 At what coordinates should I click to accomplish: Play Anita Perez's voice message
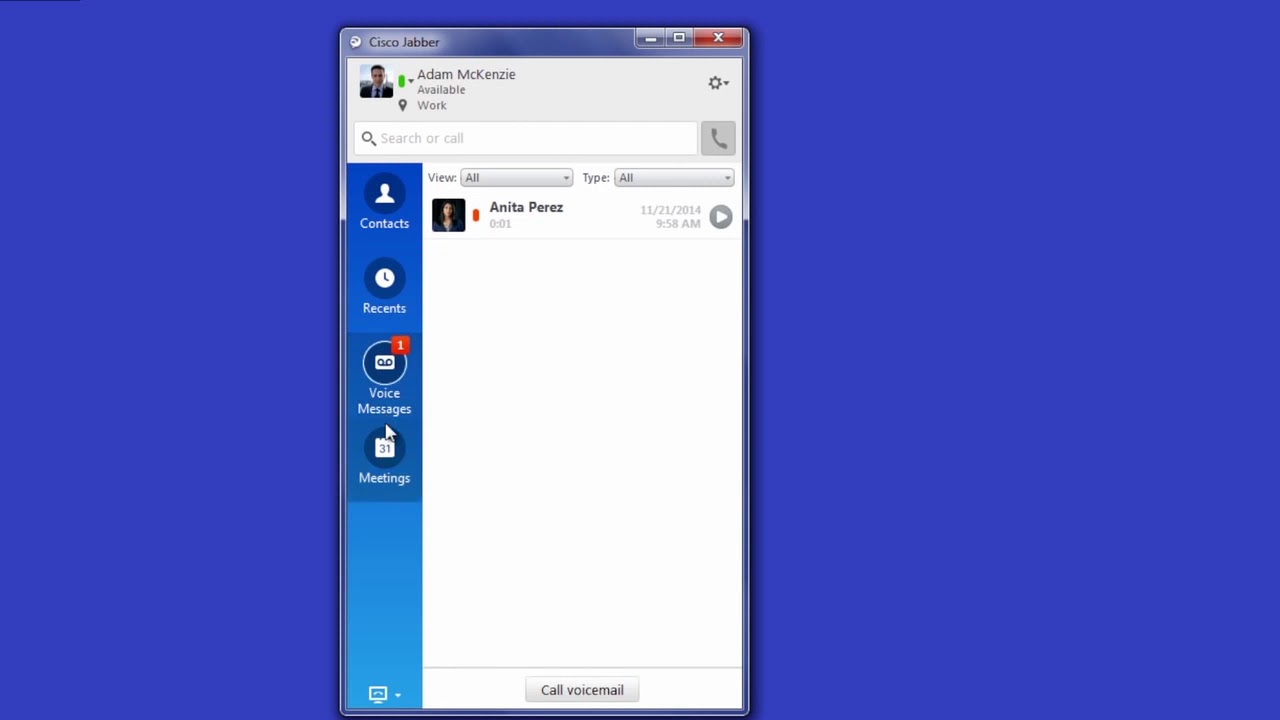(721, 216)
